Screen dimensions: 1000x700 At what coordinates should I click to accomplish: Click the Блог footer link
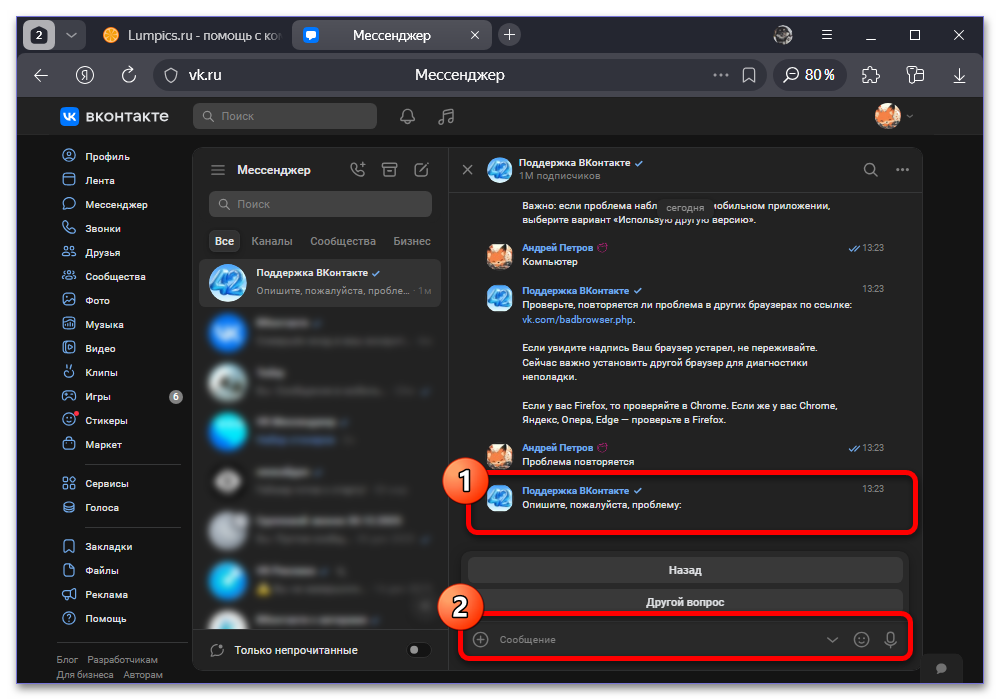67,659
